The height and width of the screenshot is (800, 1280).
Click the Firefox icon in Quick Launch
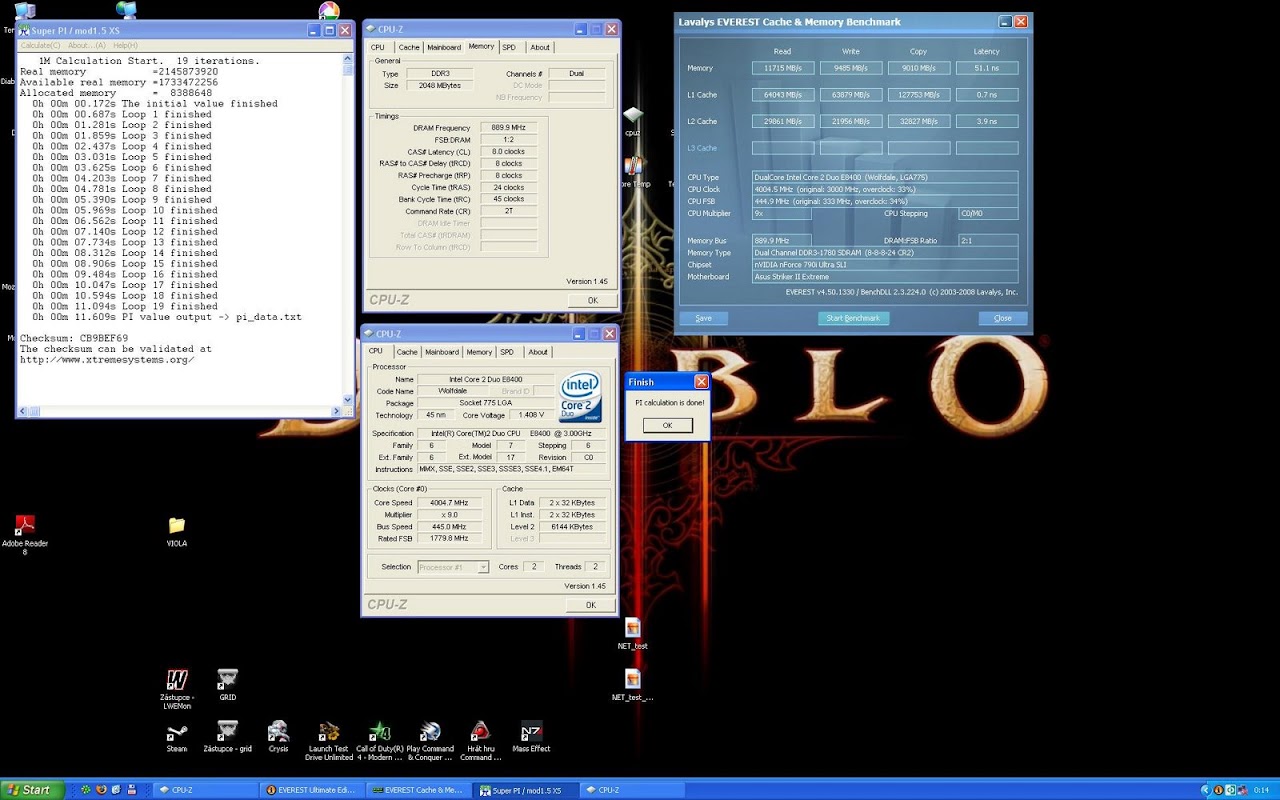pos(101,790)
